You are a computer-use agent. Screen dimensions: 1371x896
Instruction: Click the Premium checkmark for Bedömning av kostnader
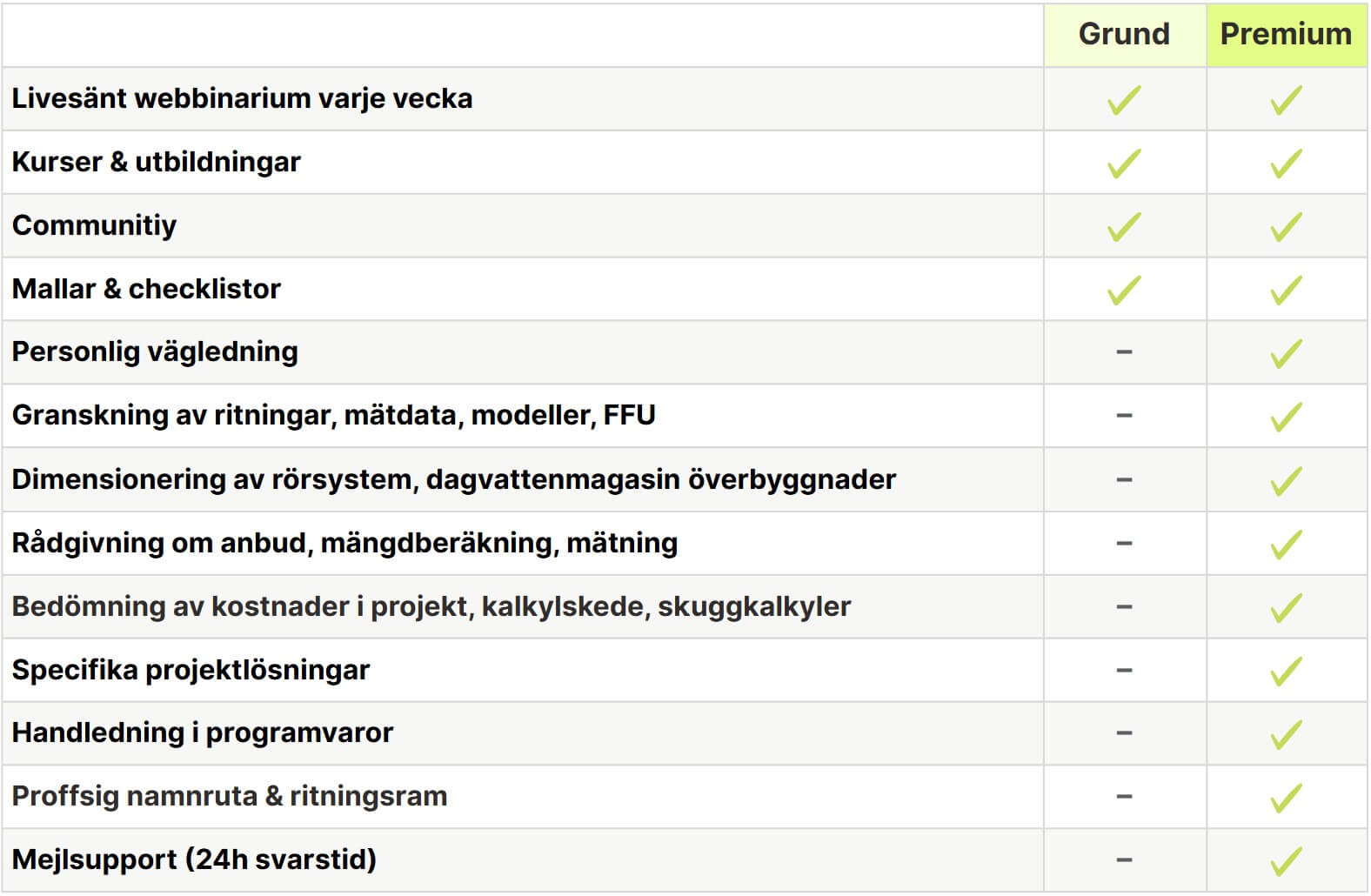point(1286,607)
